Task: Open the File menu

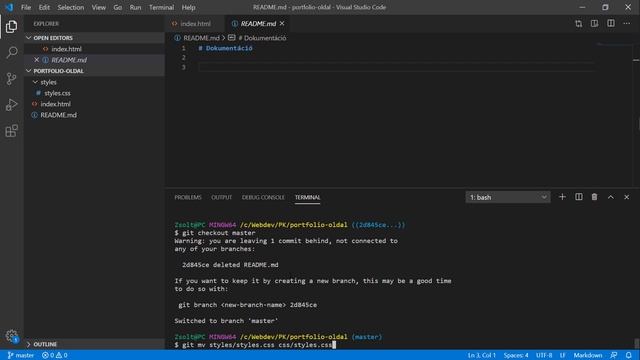Action: pyautogui.click(x=26, y=7)
